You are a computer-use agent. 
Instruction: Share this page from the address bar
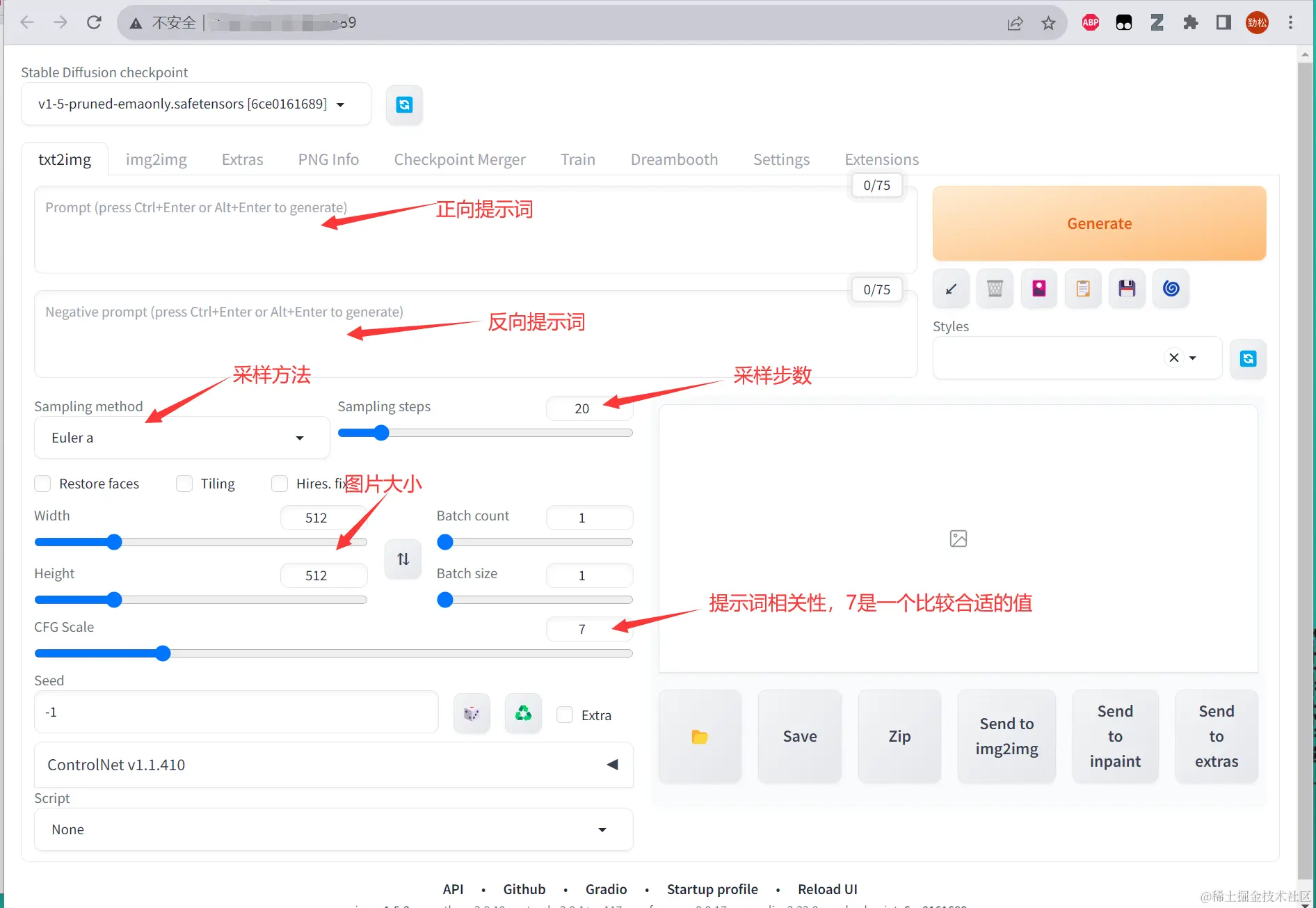(x=1016, y=23)
